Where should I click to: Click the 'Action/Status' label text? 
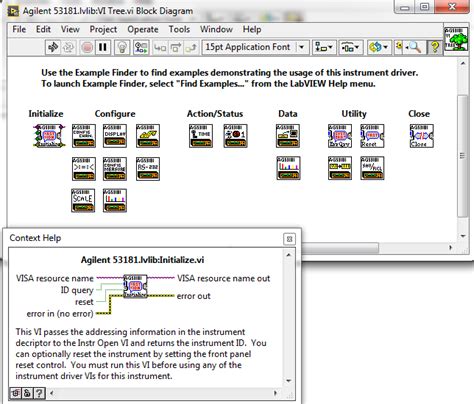[x=215, y=114]
